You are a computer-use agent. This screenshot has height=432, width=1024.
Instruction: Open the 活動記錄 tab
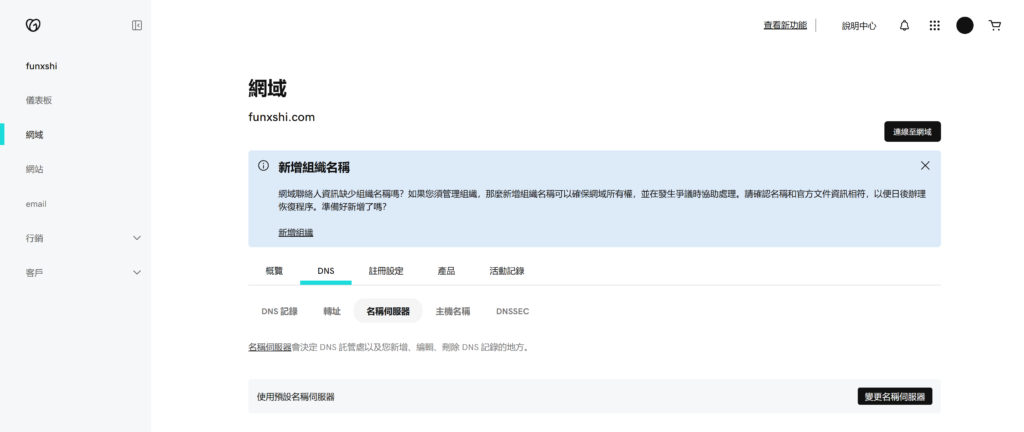506,271
